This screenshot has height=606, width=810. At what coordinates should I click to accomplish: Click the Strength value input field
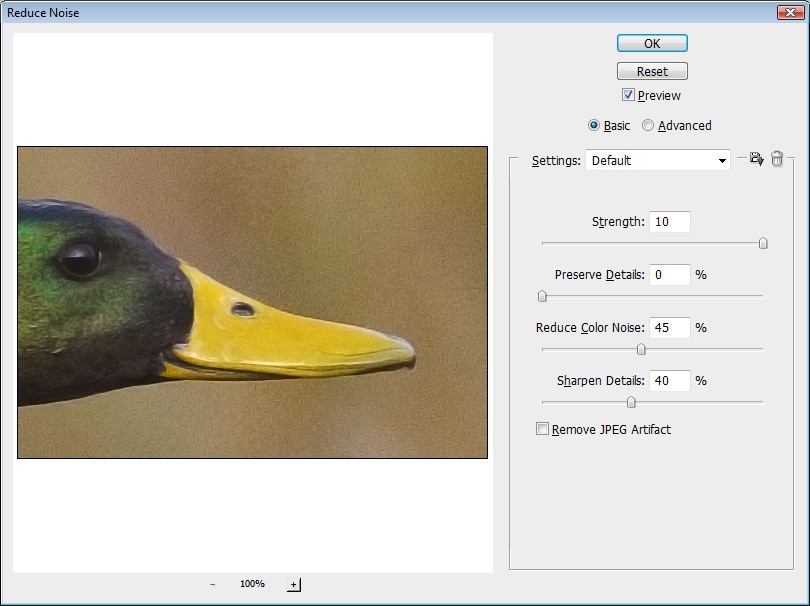click(669, 222)
